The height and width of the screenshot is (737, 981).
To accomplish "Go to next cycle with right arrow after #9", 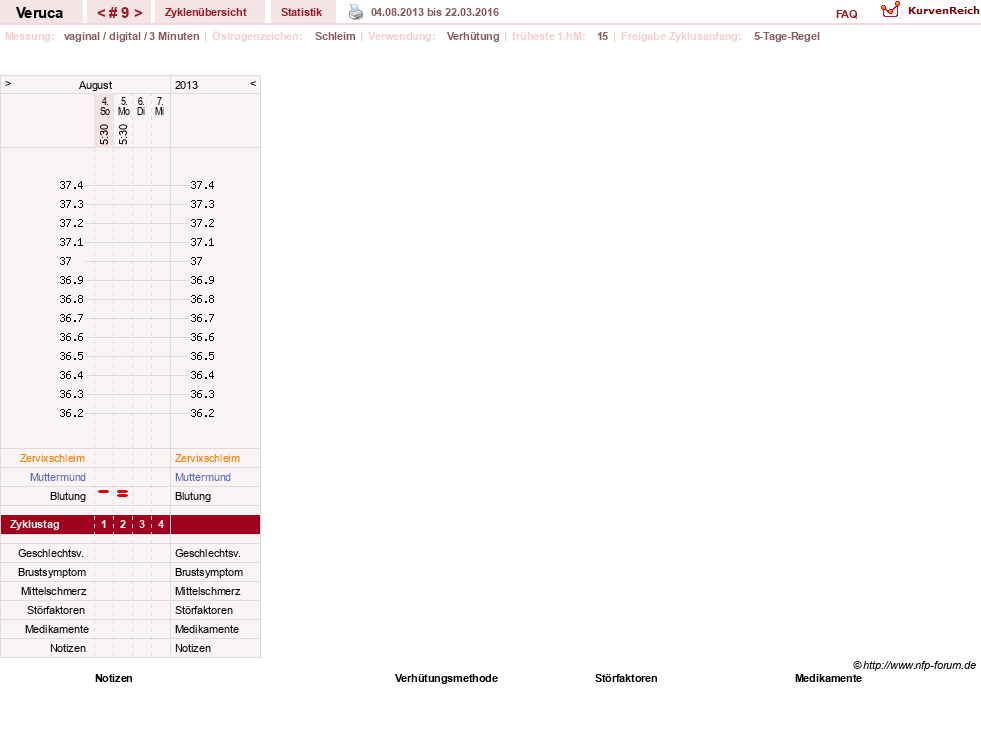I will [138, 13].
